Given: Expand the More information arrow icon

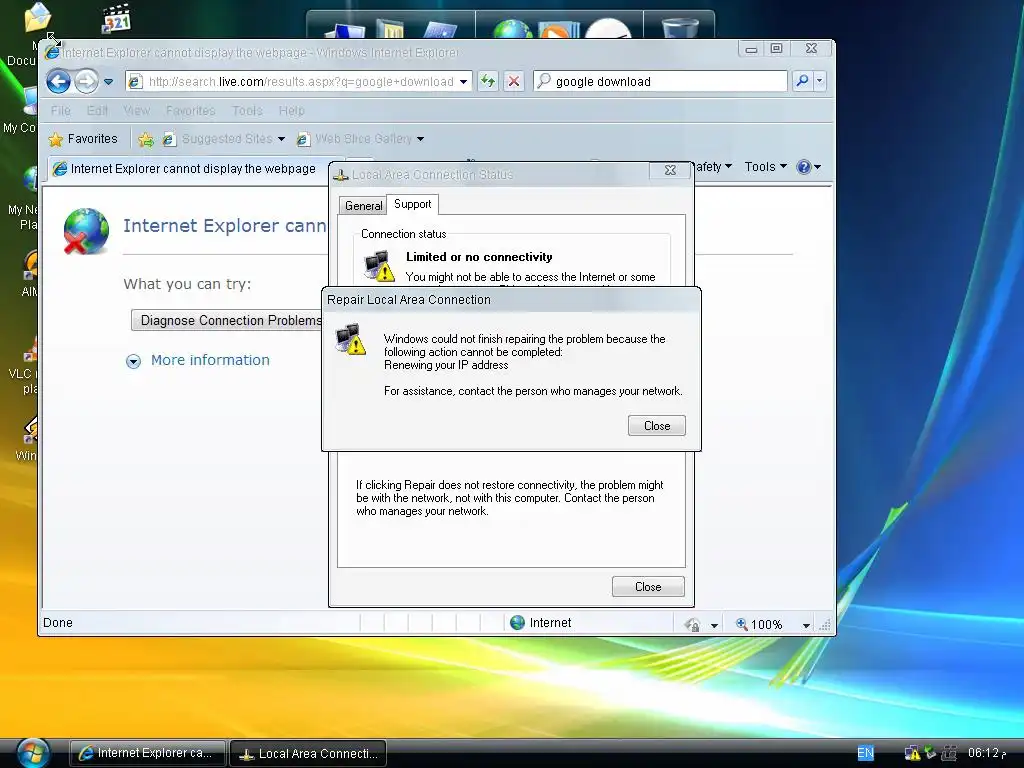Looking at the screenshot, I should [x=133, y=361].
